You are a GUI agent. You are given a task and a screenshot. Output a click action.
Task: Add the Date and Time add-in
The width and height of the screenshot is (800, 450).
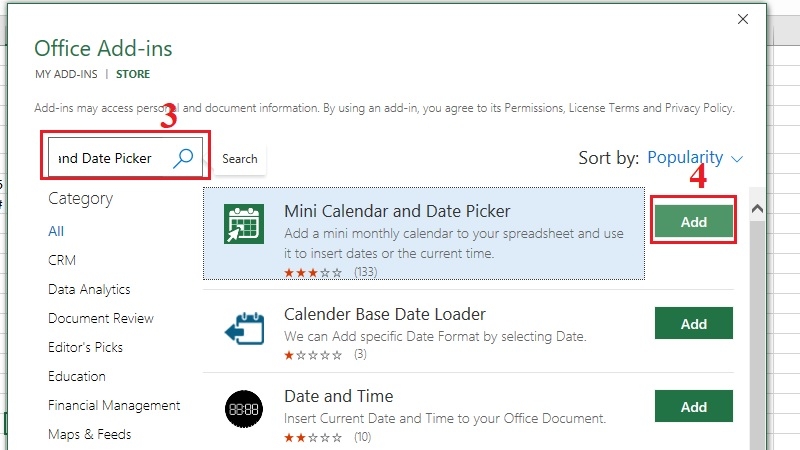point(694,406)
